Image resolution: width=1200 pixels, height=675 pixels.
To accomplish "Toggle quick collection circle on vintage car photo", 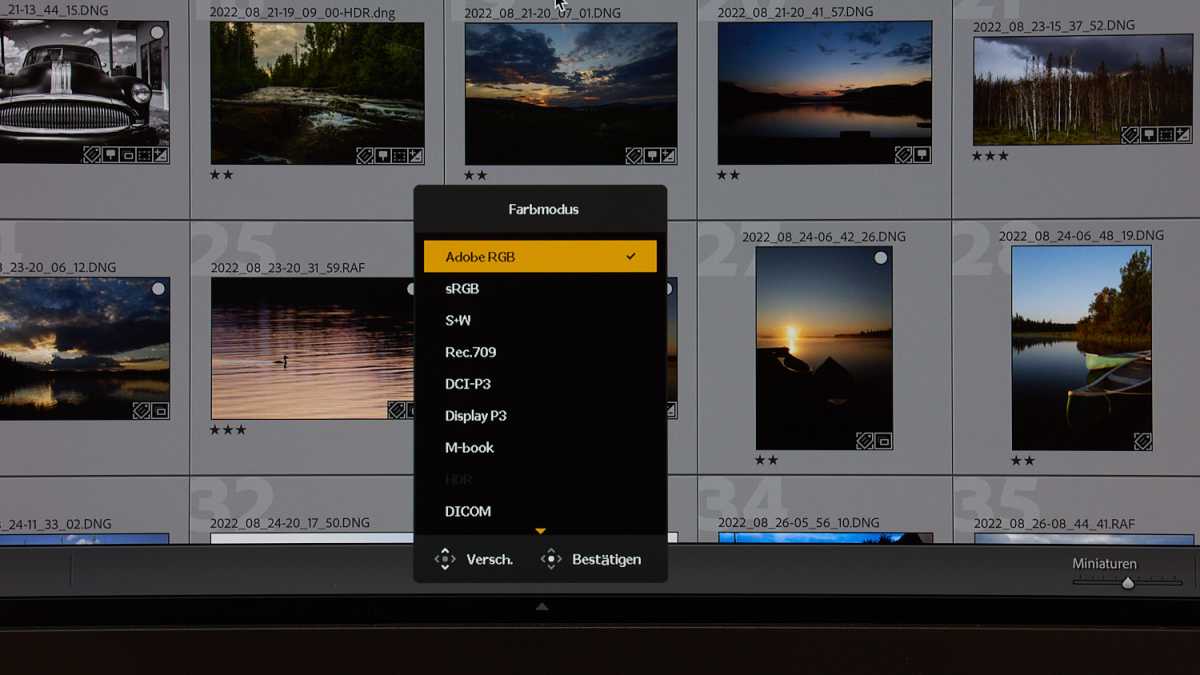I will (157, 33).
